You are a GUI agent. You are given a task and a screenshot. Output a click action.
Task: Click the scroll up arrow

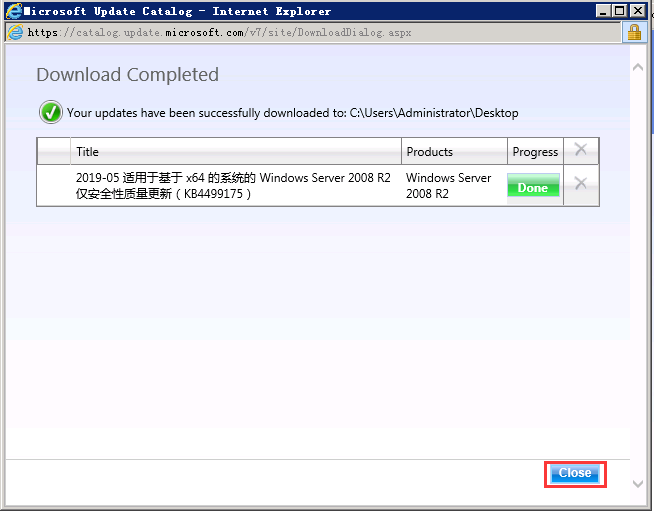[x=639, y=67]
